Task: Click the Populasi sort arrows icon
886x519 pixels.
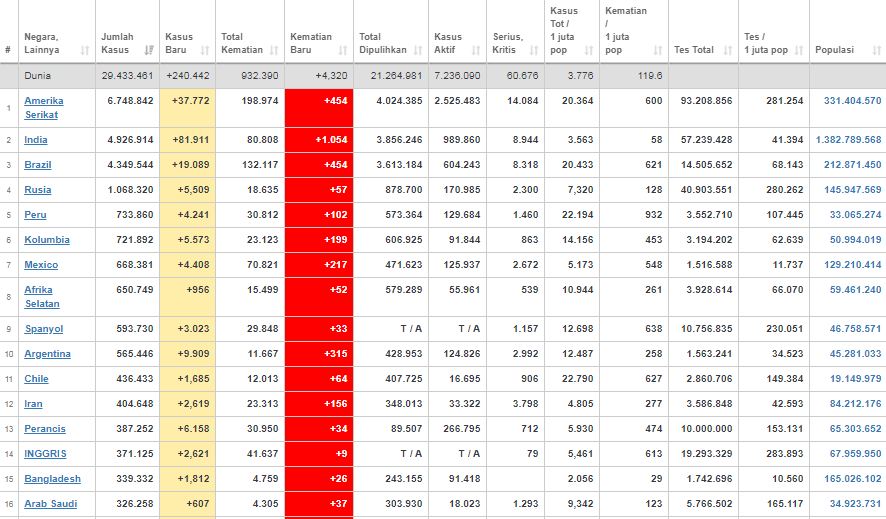Action: click(876, 50)
